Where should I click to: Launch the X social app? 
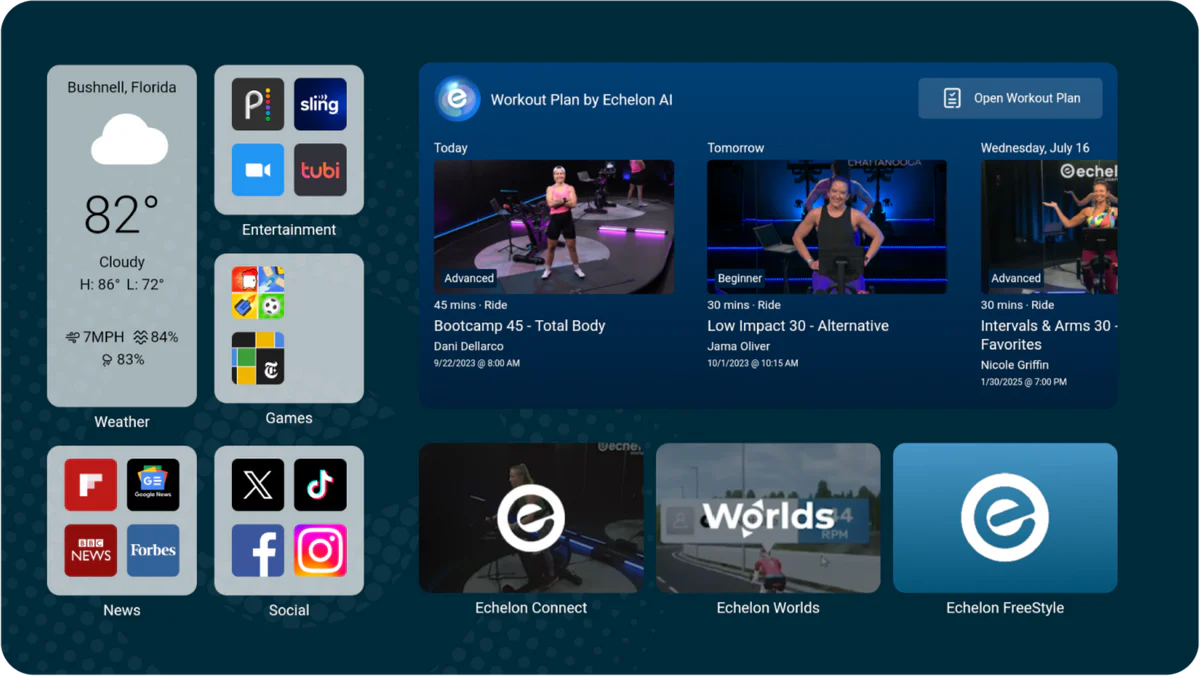(258, 485)
